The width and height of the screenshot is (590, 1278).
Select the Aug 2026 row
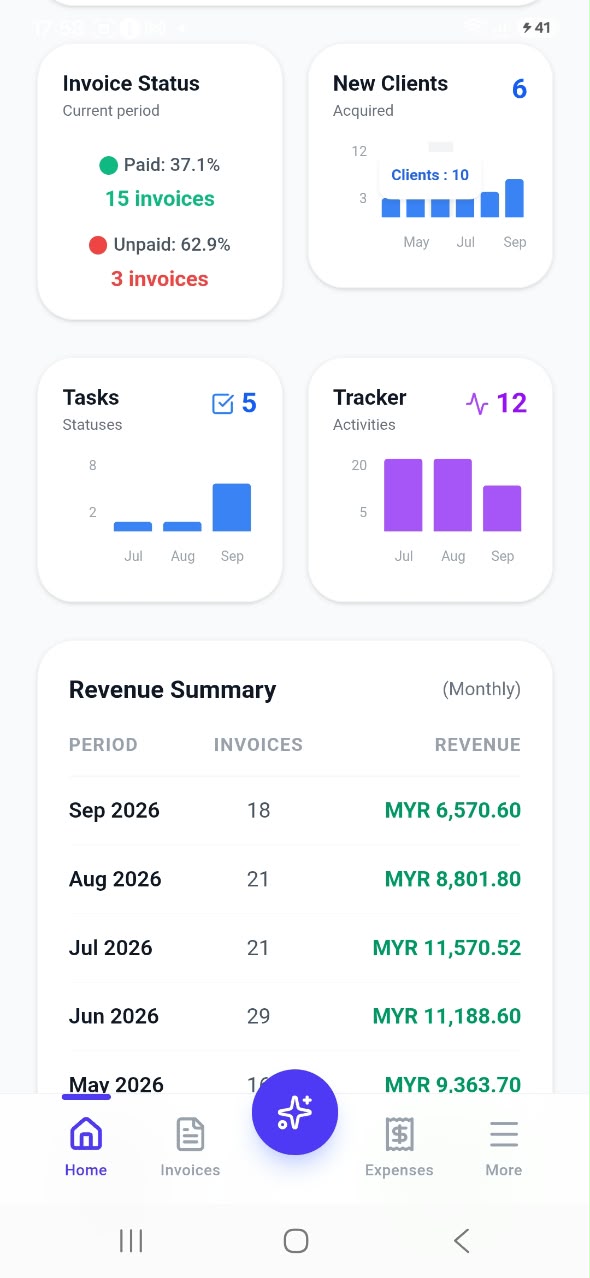[295, 880]
